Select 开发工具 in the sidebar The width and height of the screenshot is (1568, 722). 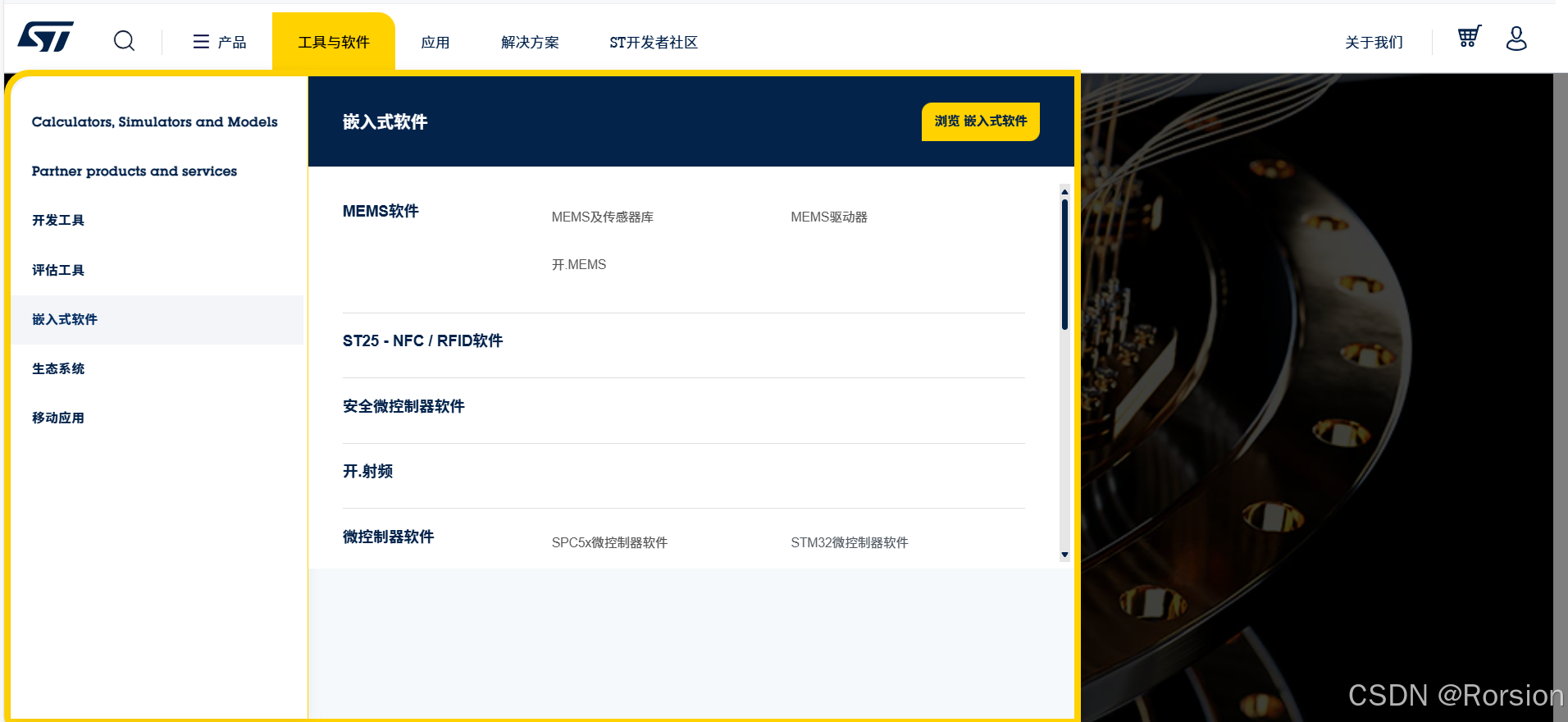(58, 220)
